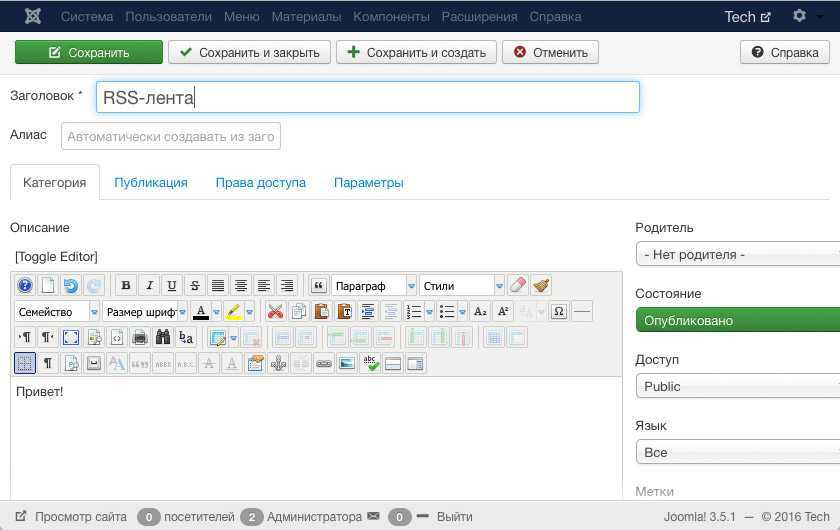Screen dimensions: 840x530
Task: Click the print icon in editor
Action: click(x=140, y=338)
